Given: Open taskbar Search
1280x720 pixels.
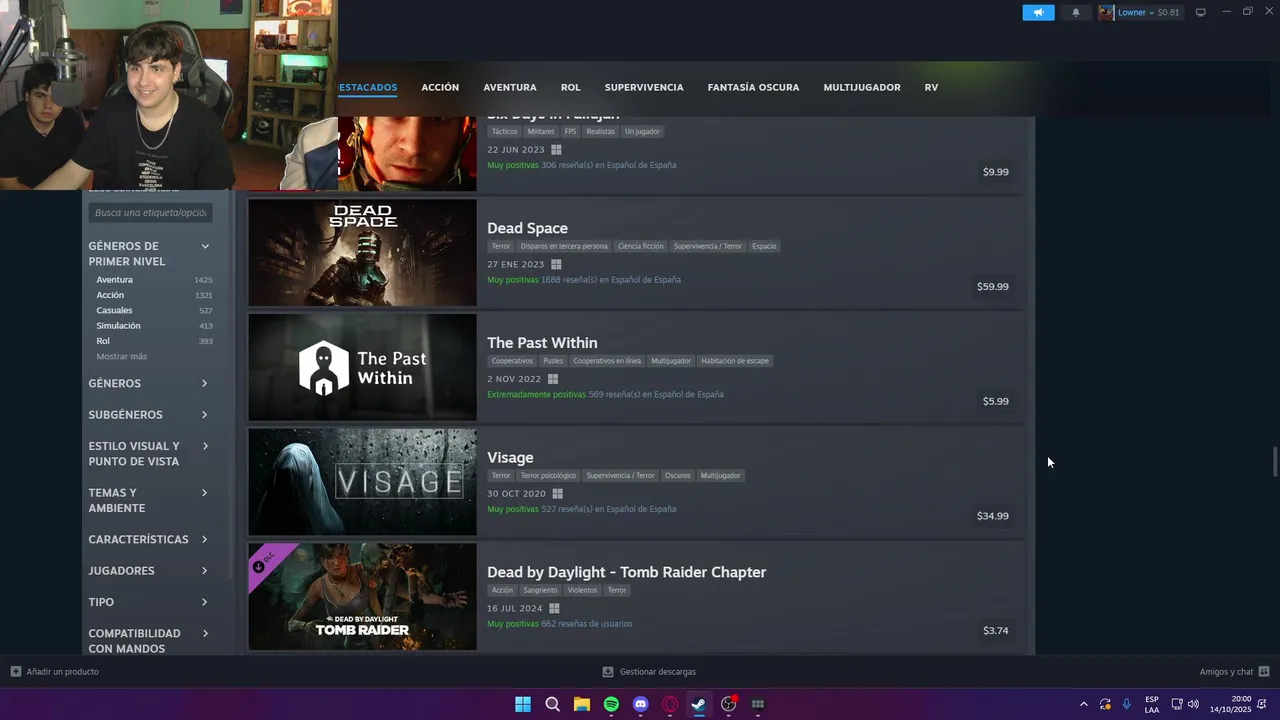Looking at the screenshot, I should pyautogui.click(x=552, y=704).
